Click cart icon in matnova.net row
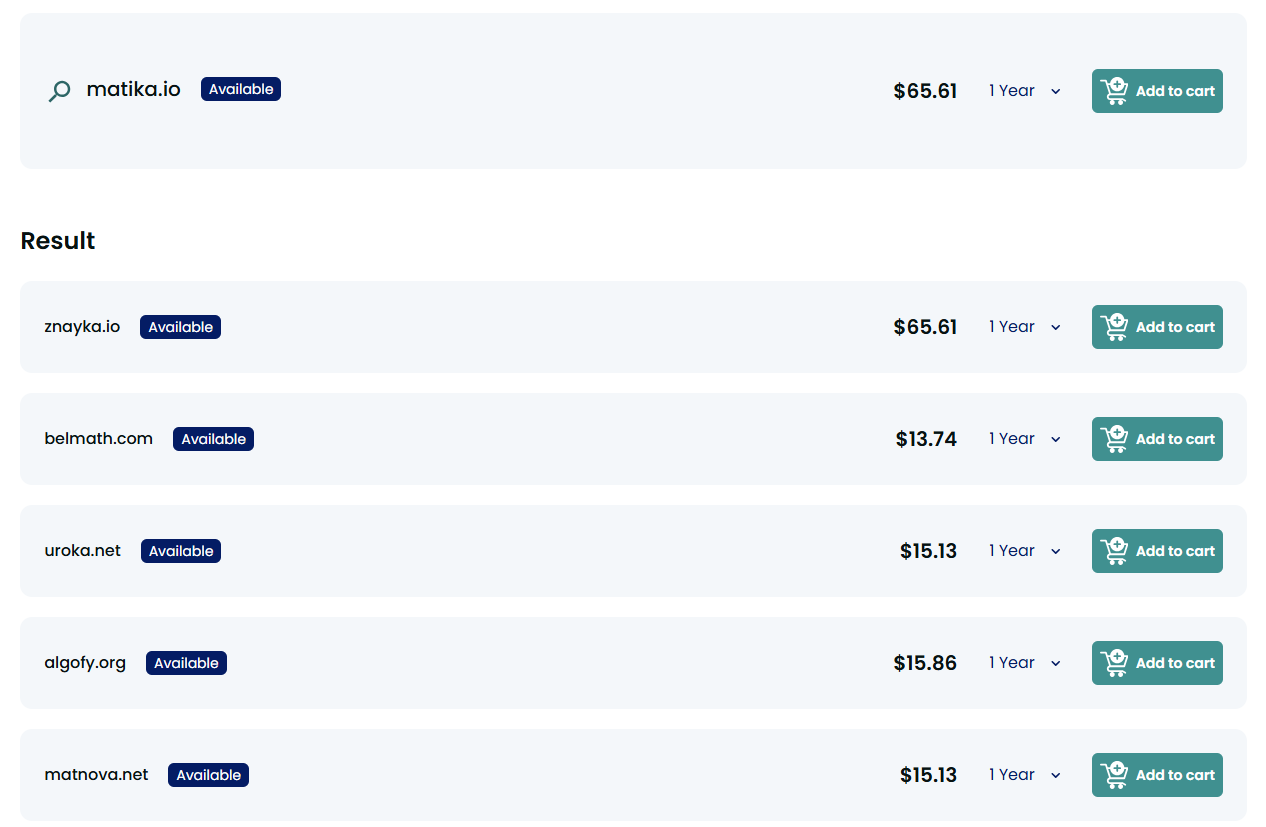This screenshot has height=827, width=1266. click(1114, 775)
